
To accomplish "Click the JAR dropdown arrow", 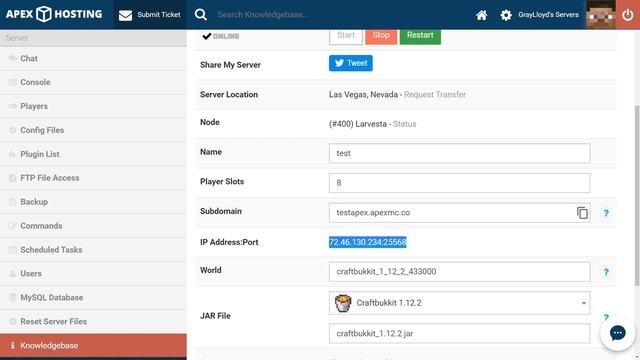I will (584, 303).
